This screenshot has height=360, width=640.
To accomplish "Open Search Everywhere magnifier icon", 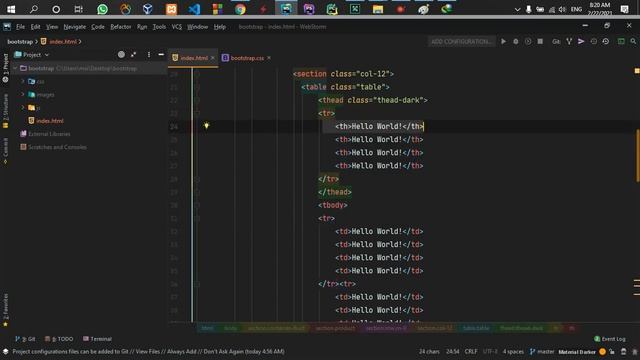I will tap(633, 41).
